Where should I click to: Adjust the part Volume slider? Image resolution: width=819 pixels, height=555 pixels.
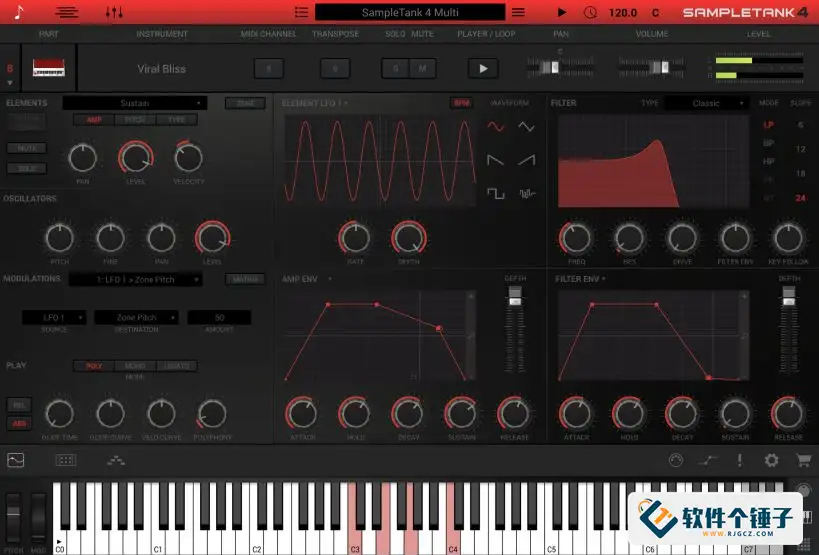coord(651,68)
